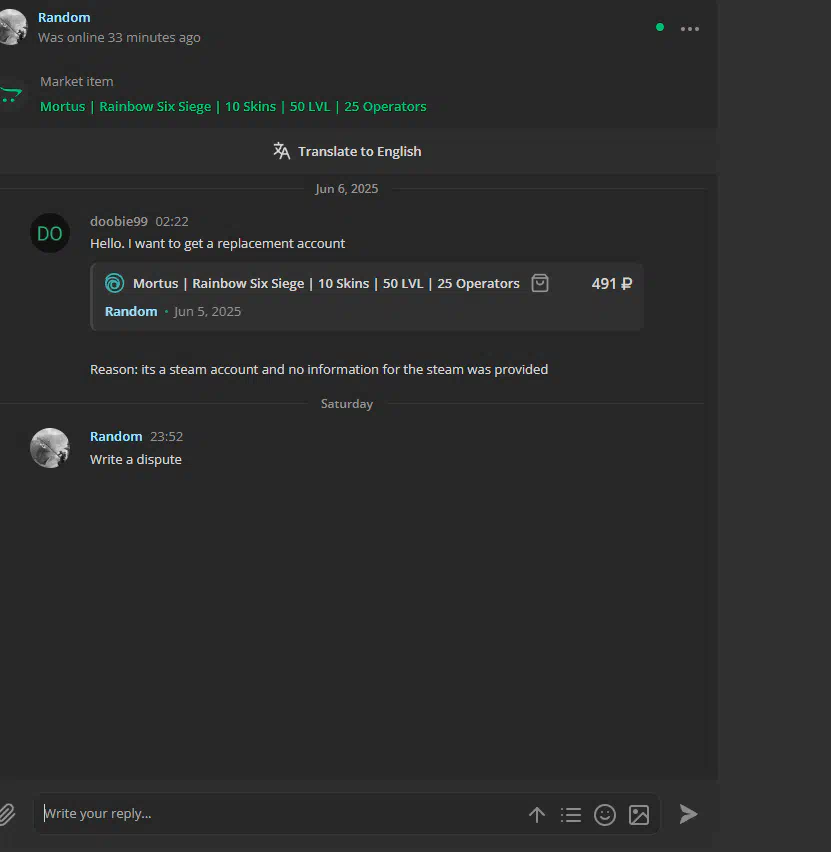Screen dimensions: 831x852
Task: Click the translate language icon
Action: pos(282,151)
